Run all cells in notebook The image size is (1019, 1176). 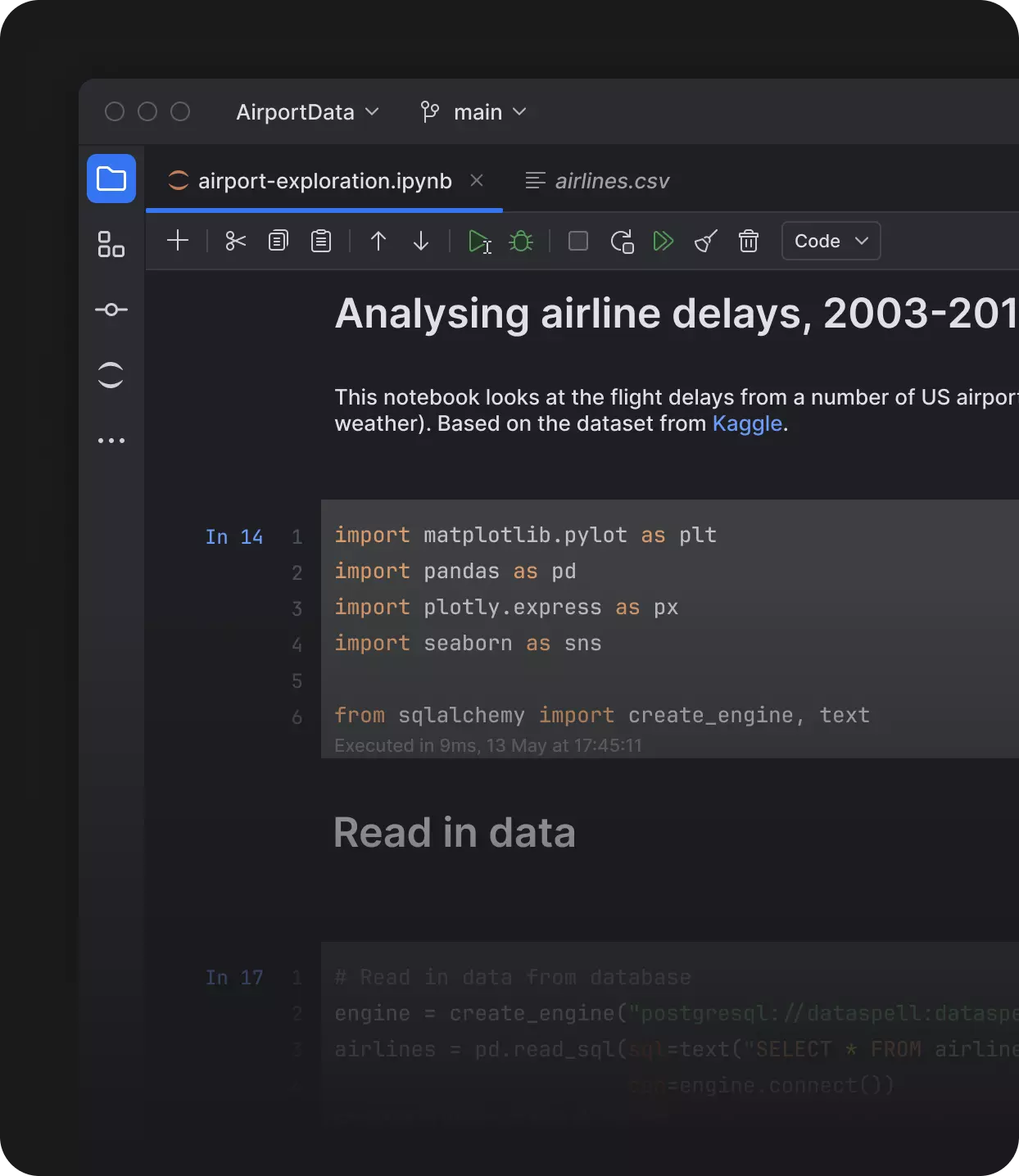point(663,241)
